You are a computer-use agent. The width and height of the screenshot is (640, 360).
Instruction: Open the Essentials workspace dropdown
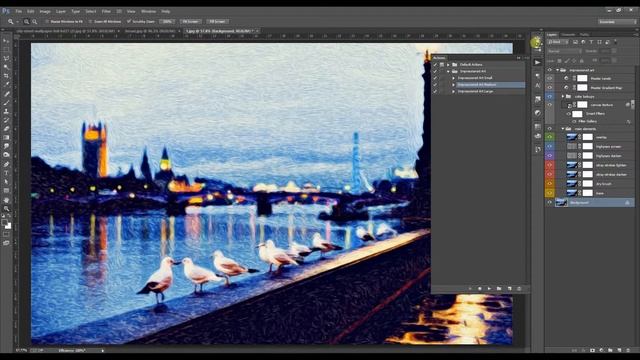point(617,22)
